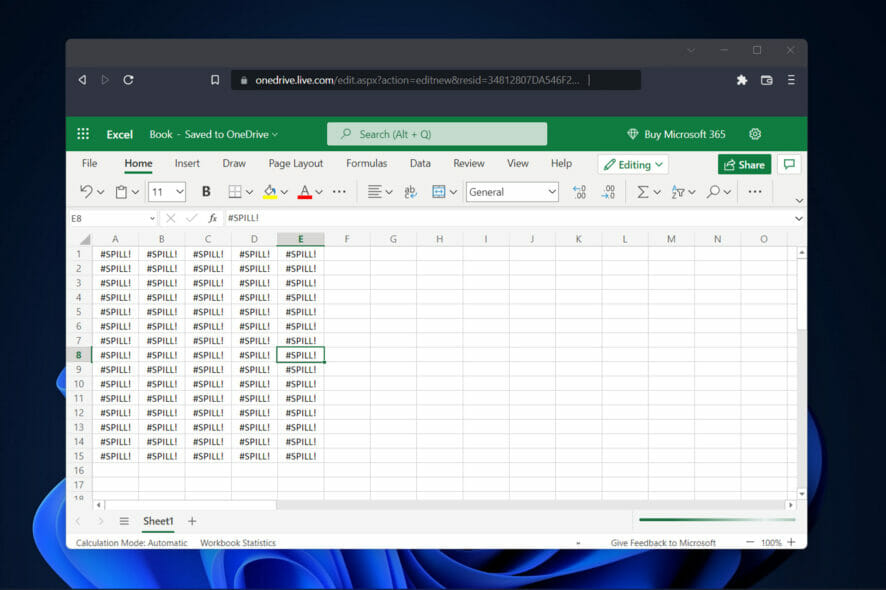Open browser extensions puzzle icon

click(x=742, y=80)
